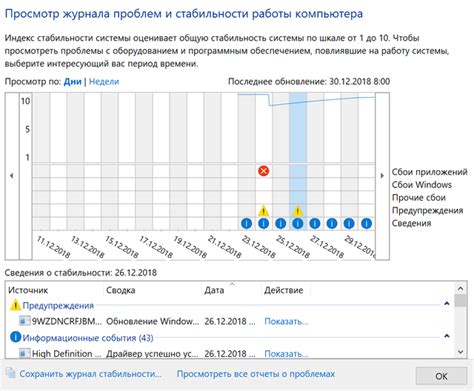Click the 11.12.2018 date label

click(x=53, y=247)
